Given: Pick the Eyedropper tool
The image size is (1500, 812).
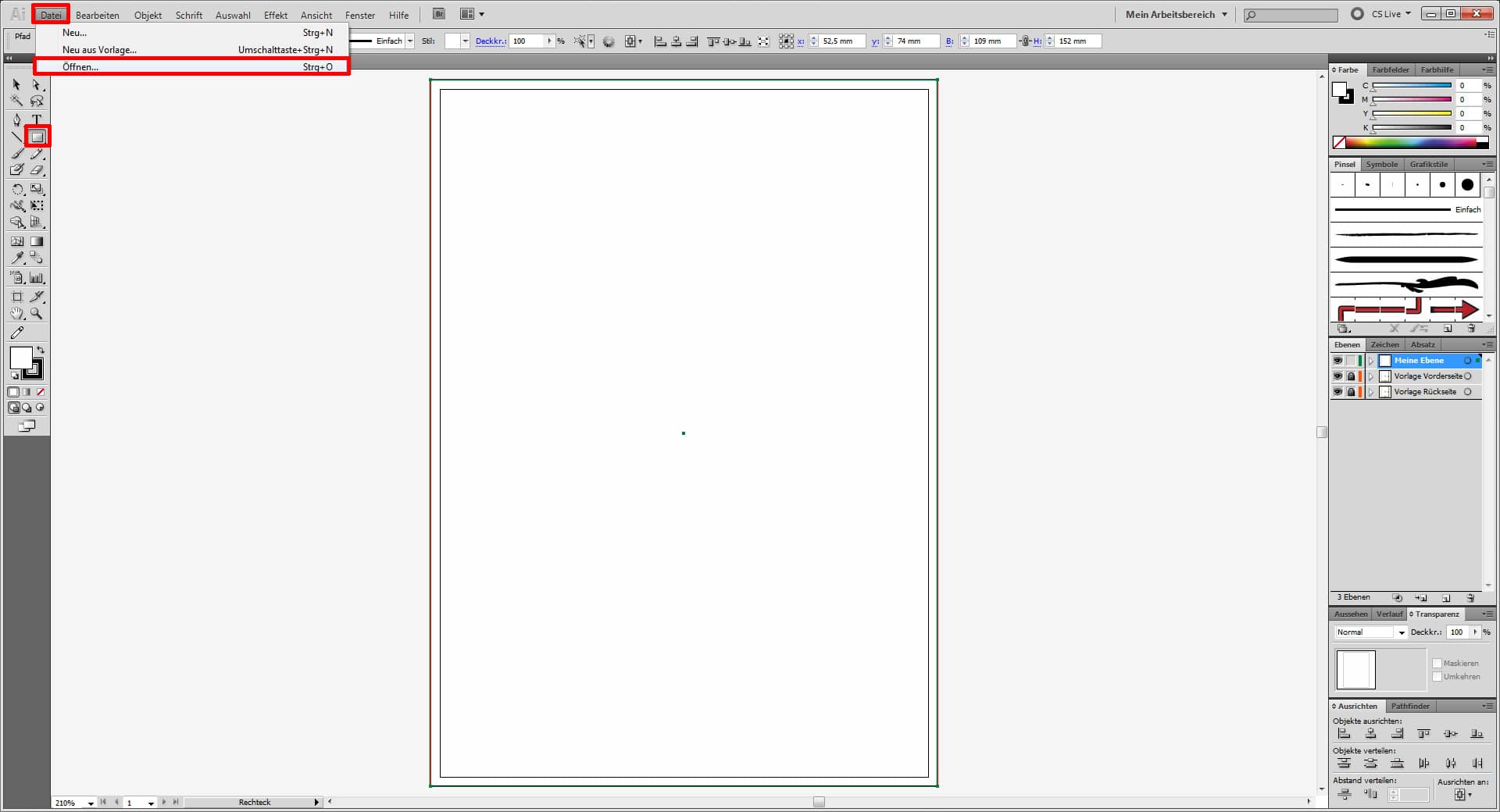Looking at the screenshot, I should [17, 258].
